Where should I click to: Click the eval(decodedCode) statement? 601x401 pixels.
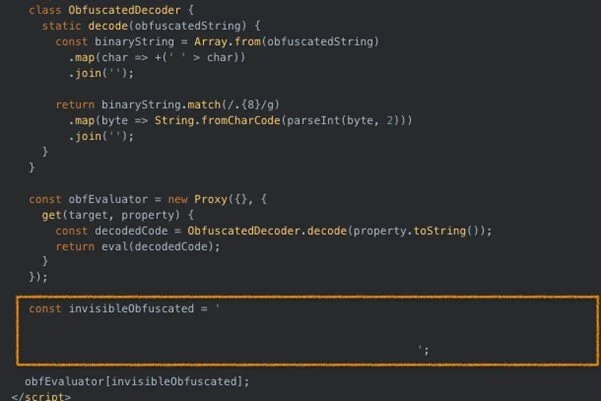pyautogui.click(x=158, y=247)
